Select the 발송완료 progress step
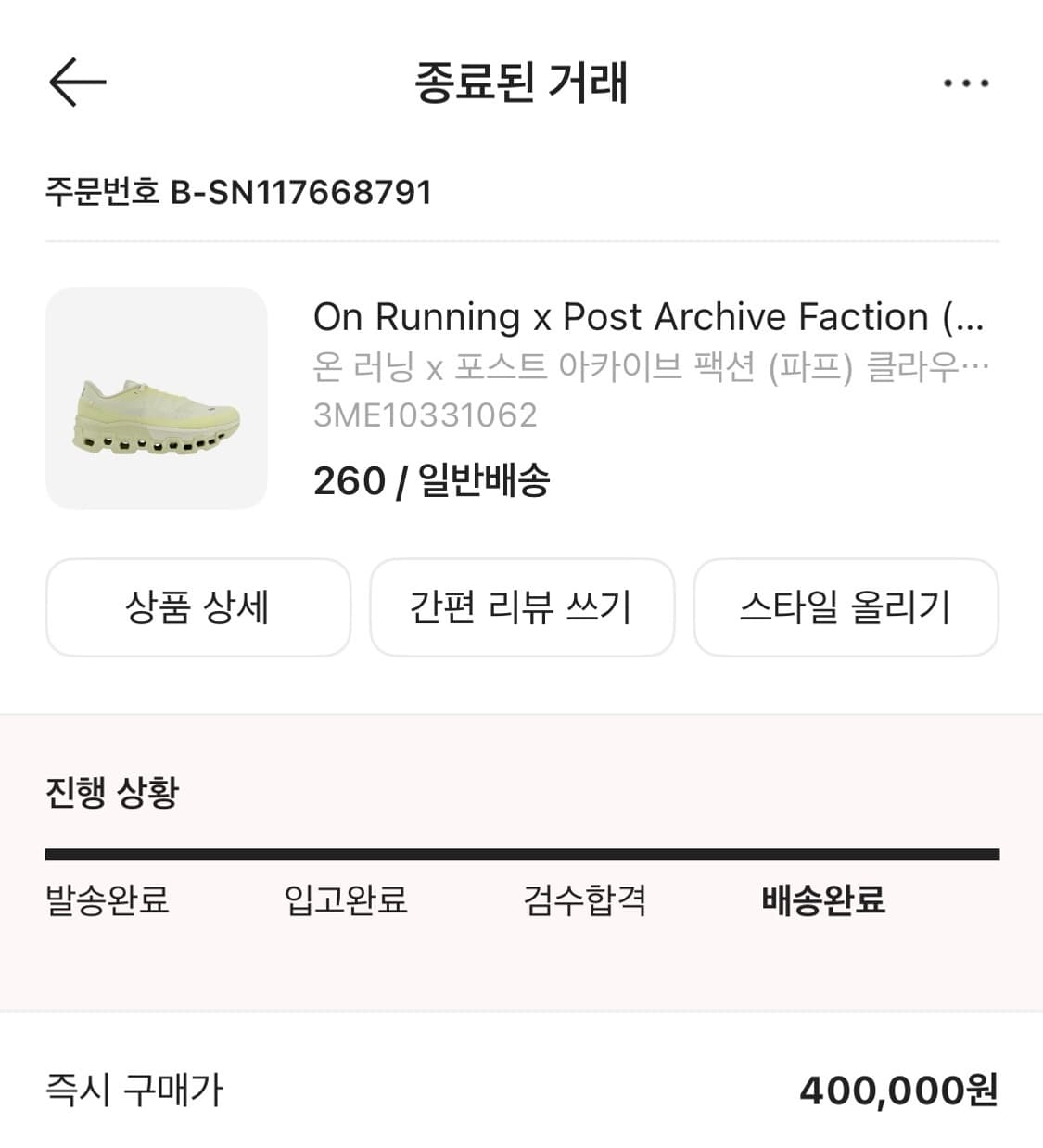The width and height of the screenshot is (1043, 1148). click(108, 899)
